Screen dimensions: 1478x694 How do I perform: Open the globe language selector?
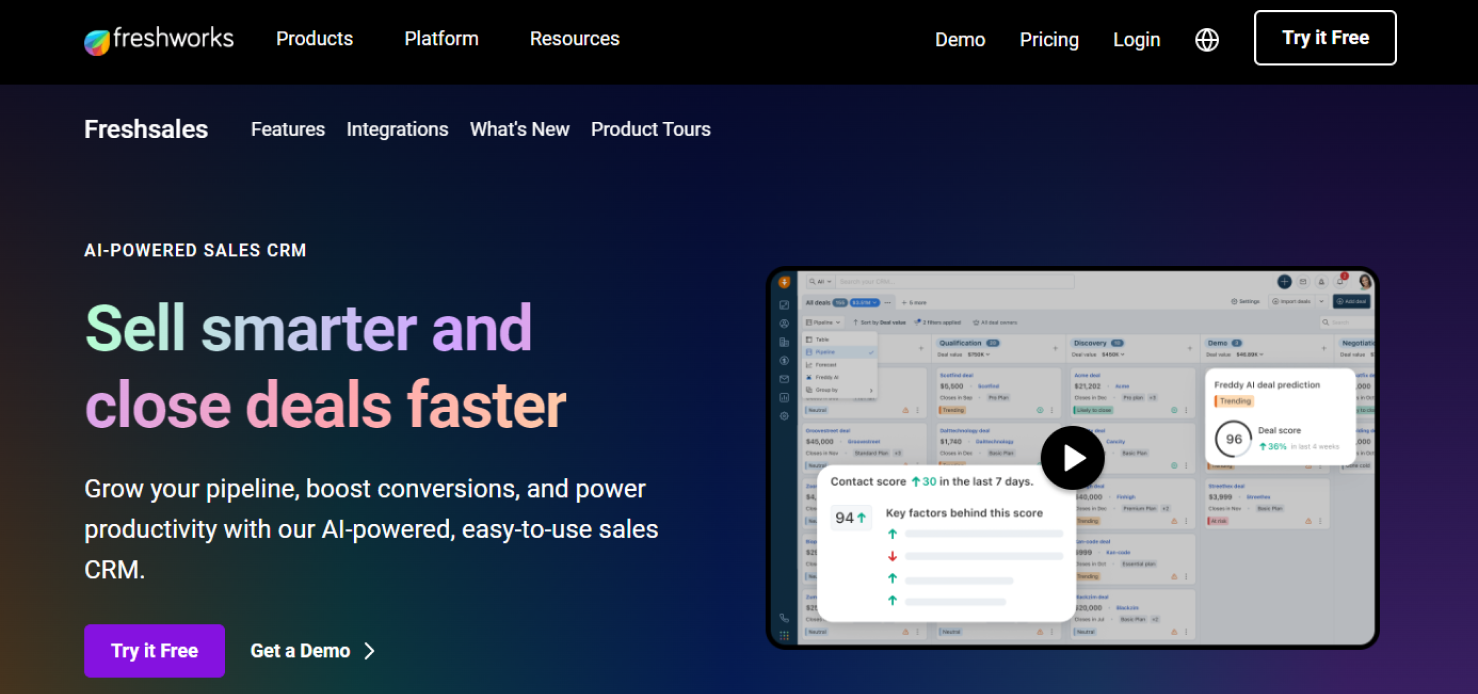coord(1207,40)
